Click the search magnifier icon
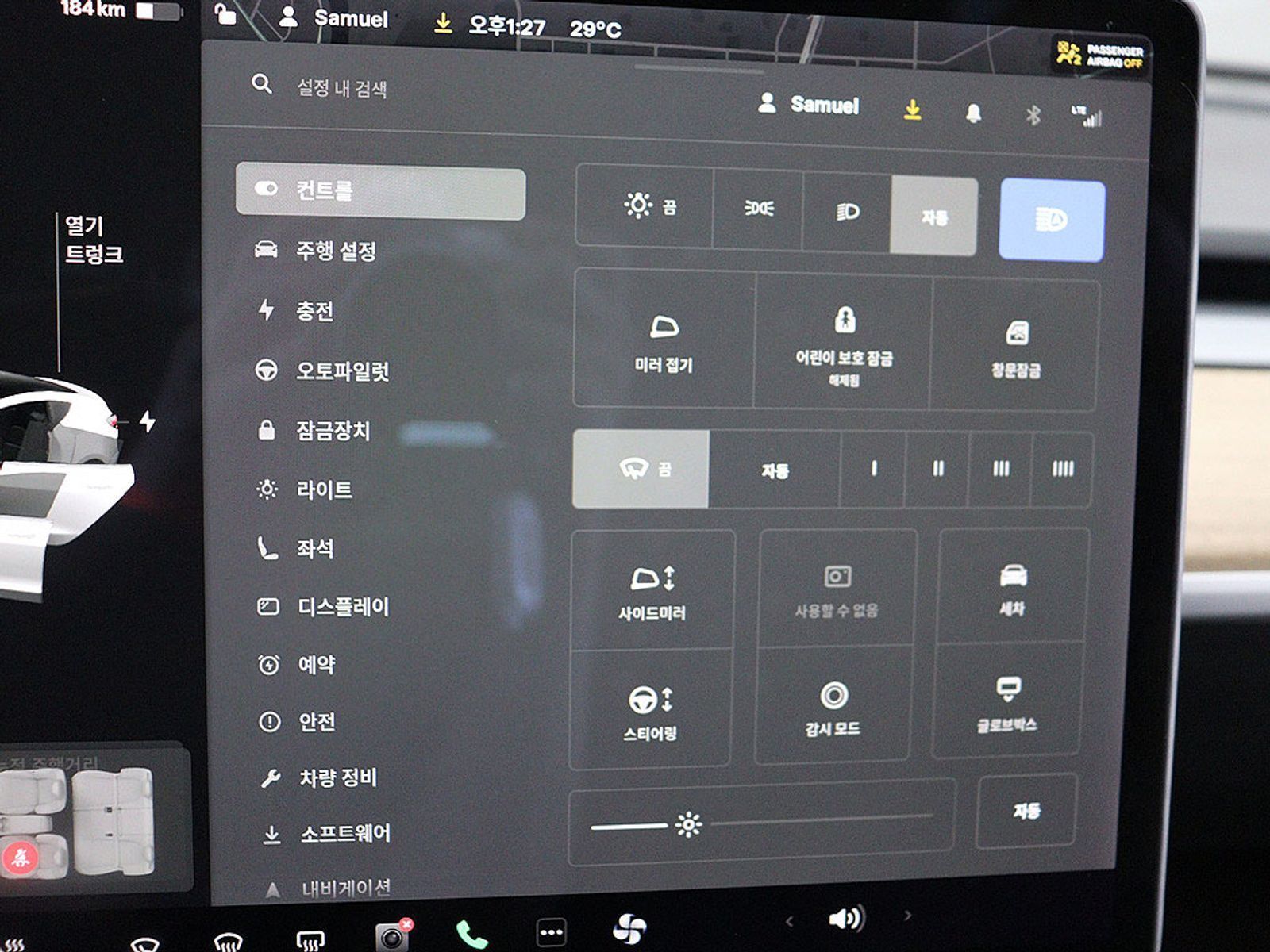Screen dimensions: 1270x952 click(x=262, y=83)
